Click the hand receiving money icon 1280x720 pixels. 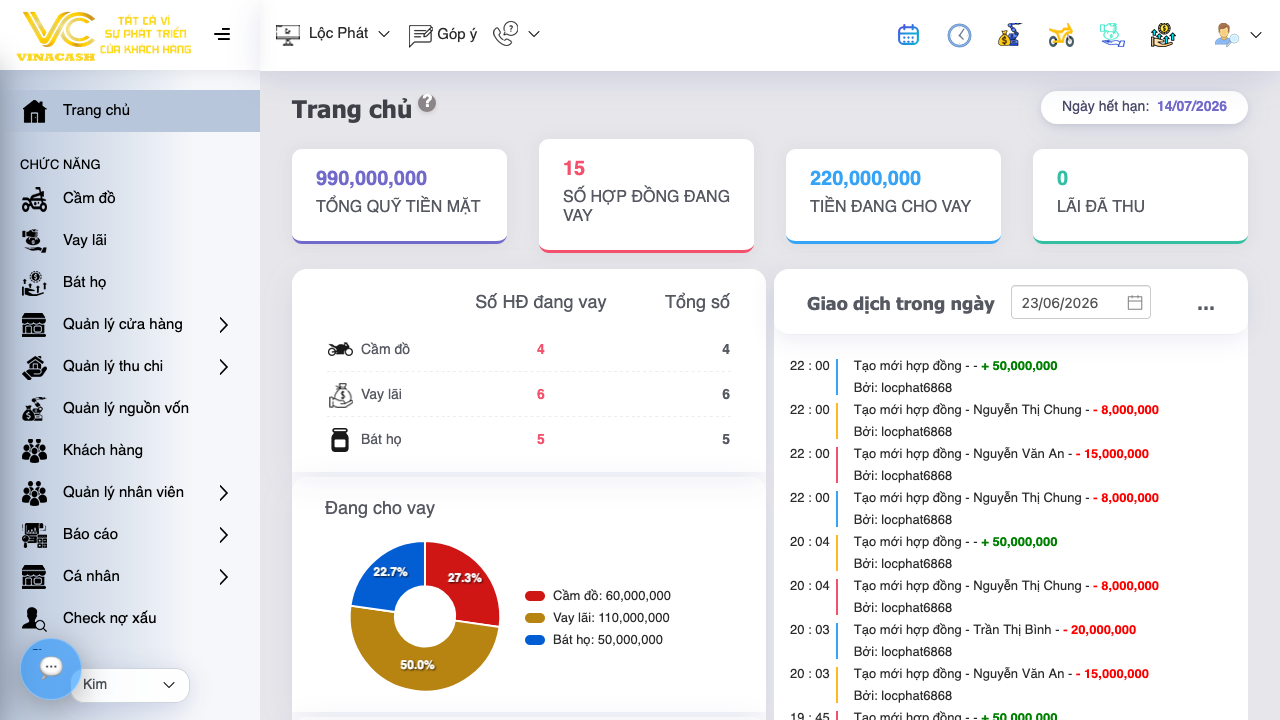(x=1112, y=35)
